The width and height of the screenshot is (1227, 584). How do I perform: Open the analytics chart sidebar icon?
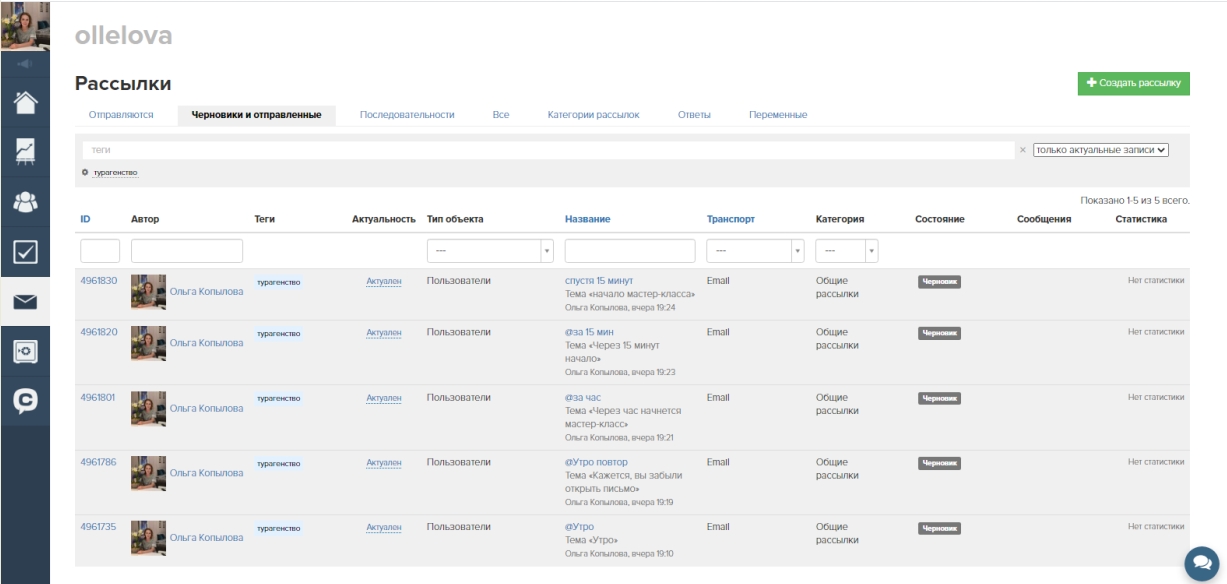pos(24,151)
